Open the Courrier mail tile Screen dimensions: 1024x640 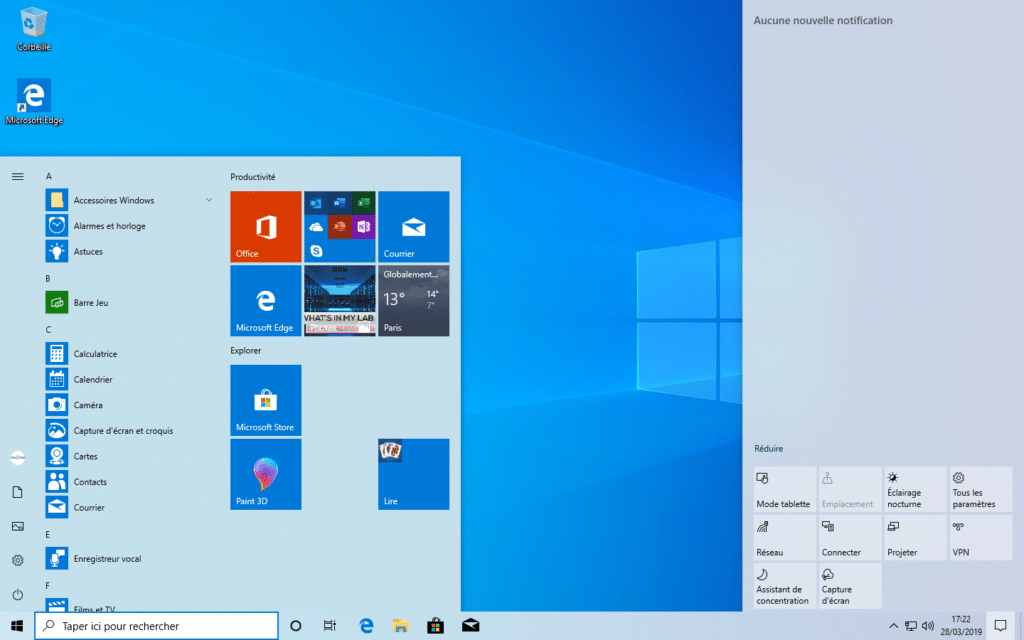413,227
